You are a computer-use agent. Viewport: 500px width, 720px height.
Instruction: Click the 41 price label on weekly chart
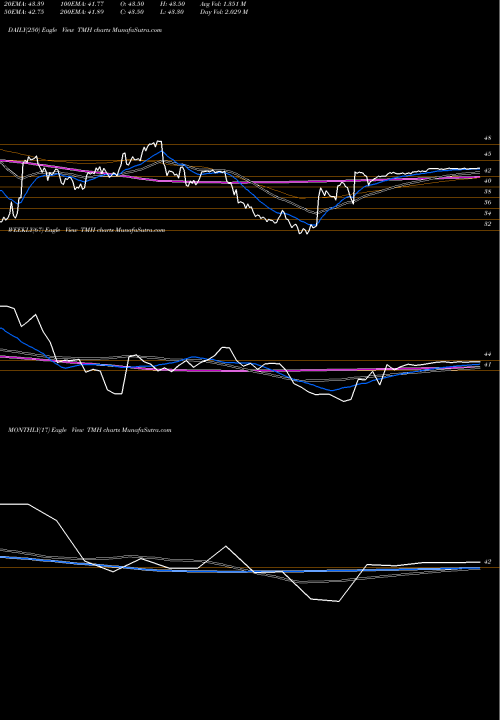click(x=488, y=365)
